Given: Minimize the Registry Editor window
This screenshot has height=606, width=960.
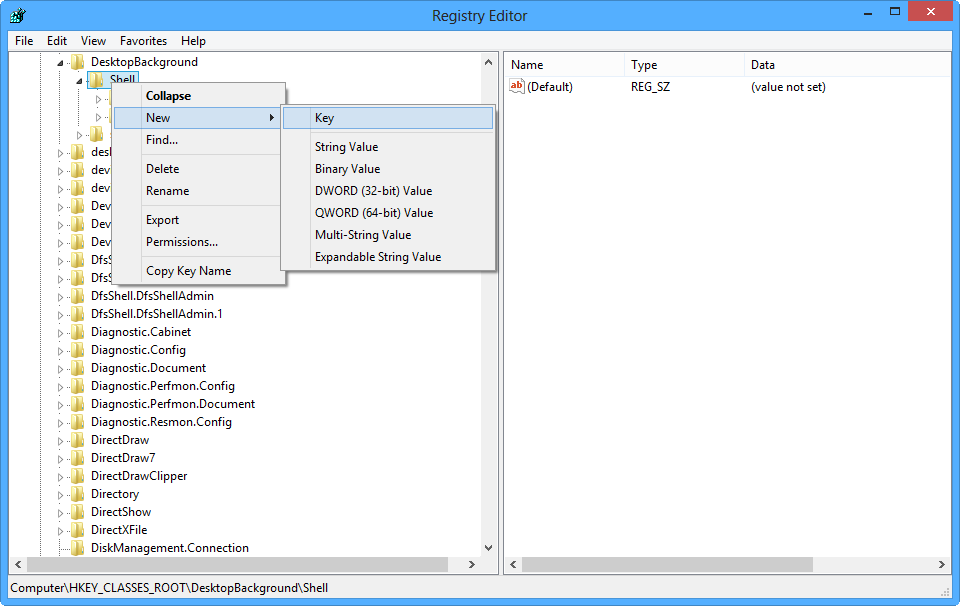Looking at the screenshot, I should coord(868,13).
